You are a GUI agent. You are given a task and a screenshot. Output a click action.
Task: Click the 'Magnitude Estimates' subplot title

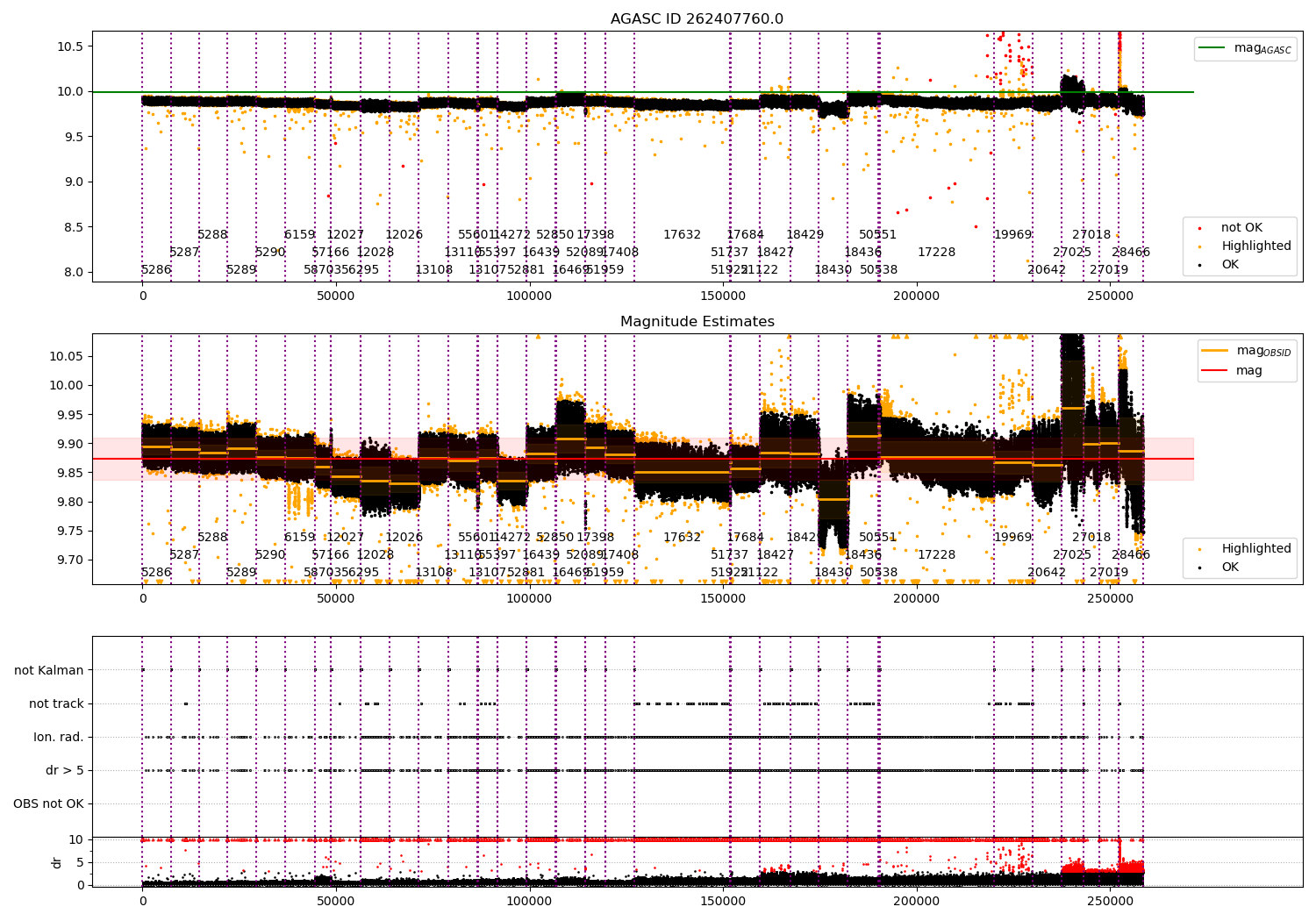pyautogui.click(x=697, y=322)
